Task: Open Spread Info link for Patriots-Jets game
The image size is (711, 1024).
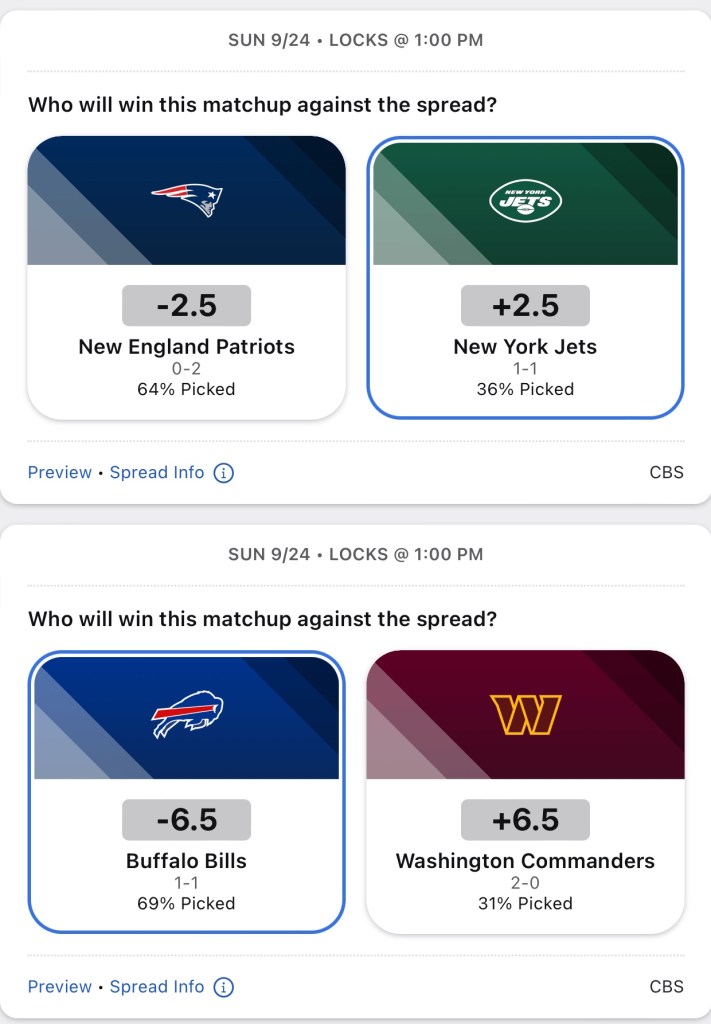Action: coord(157,473)
